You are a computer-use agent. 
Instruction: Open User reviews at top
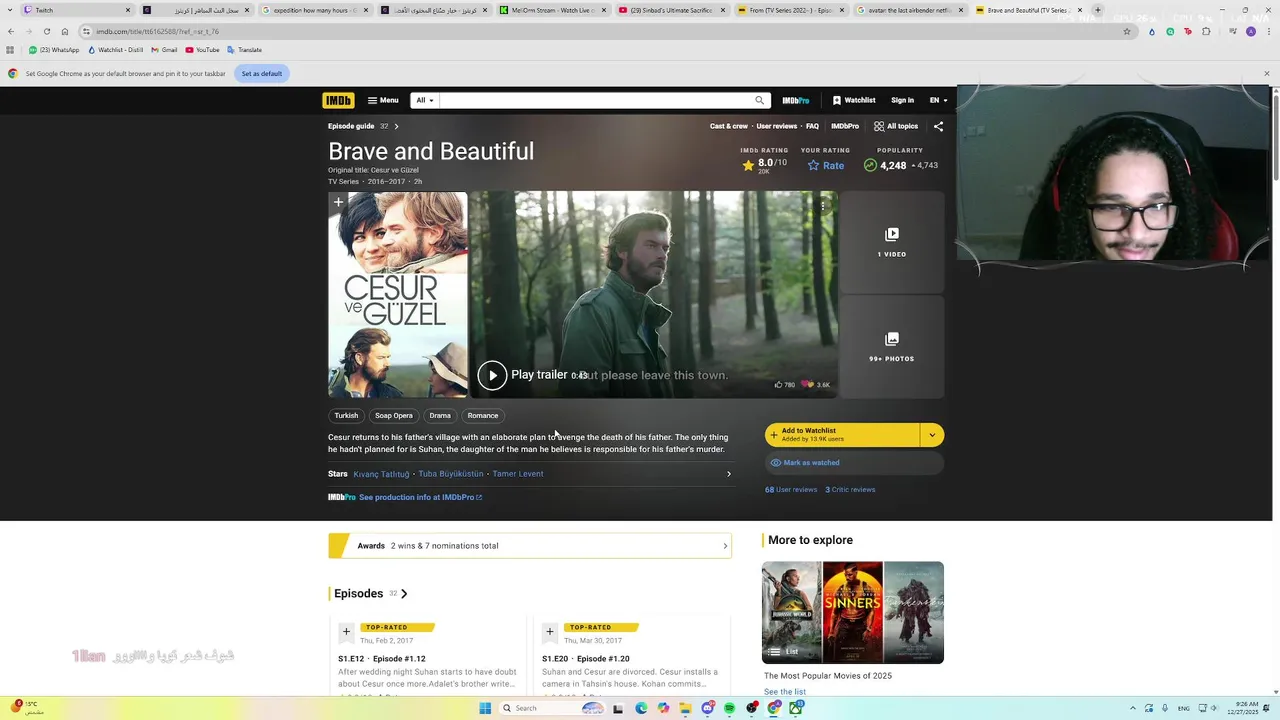(776, 126)
